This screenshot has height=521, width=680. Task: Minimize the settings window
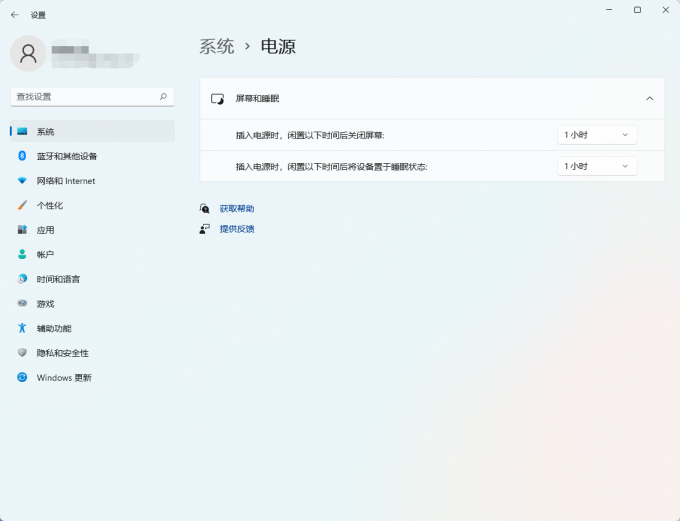(x=609, y=10)
